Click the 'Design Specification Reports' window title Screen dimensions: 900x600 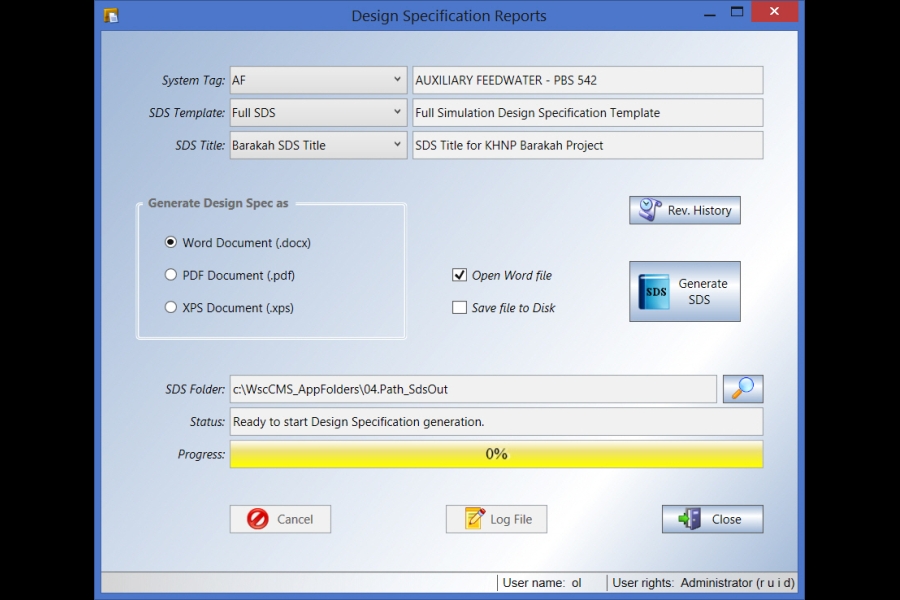click(449, 16)
